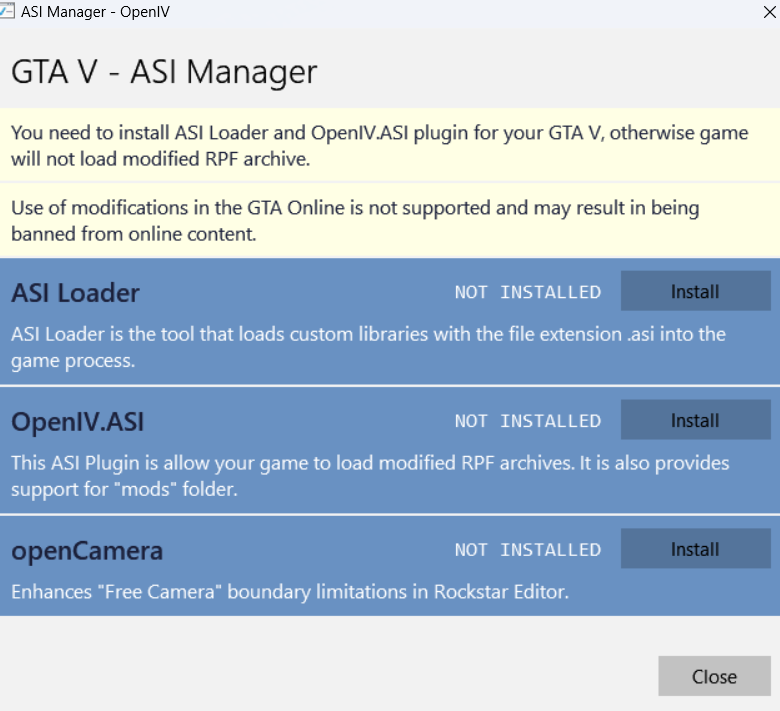Click the OpenIV.ASI description about RPF archives

(x=370, y=475)
